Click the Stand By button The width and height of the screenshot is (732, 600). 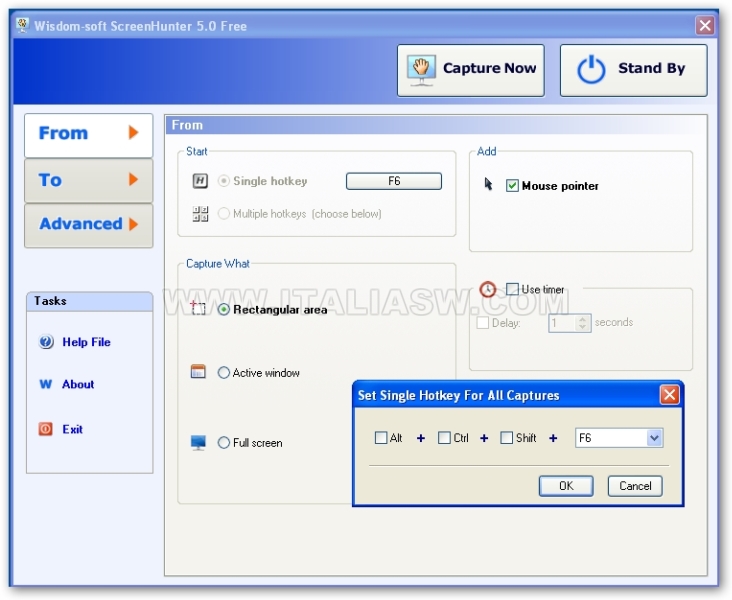point(633,71)
